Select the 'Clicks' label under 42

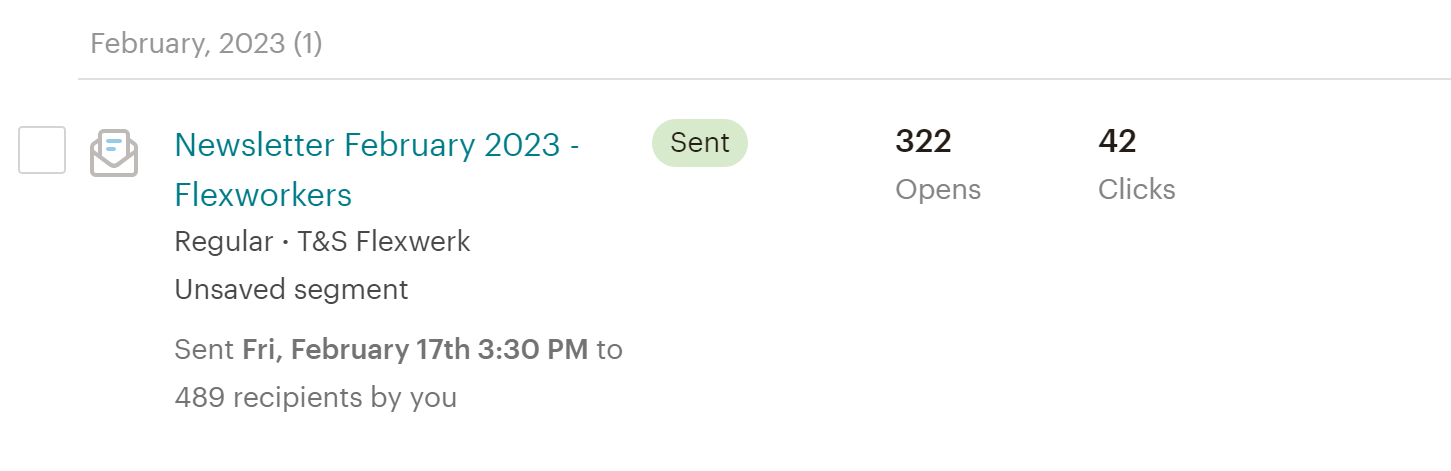pos(1137,190)
